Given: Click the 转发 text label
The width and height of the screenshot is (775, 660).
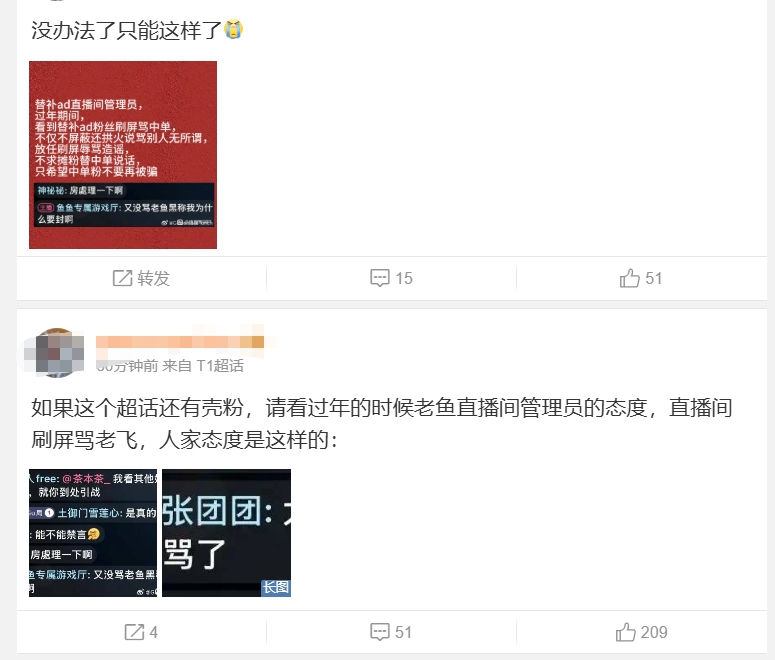Looking at the screenshot, I should pos(154,278).
